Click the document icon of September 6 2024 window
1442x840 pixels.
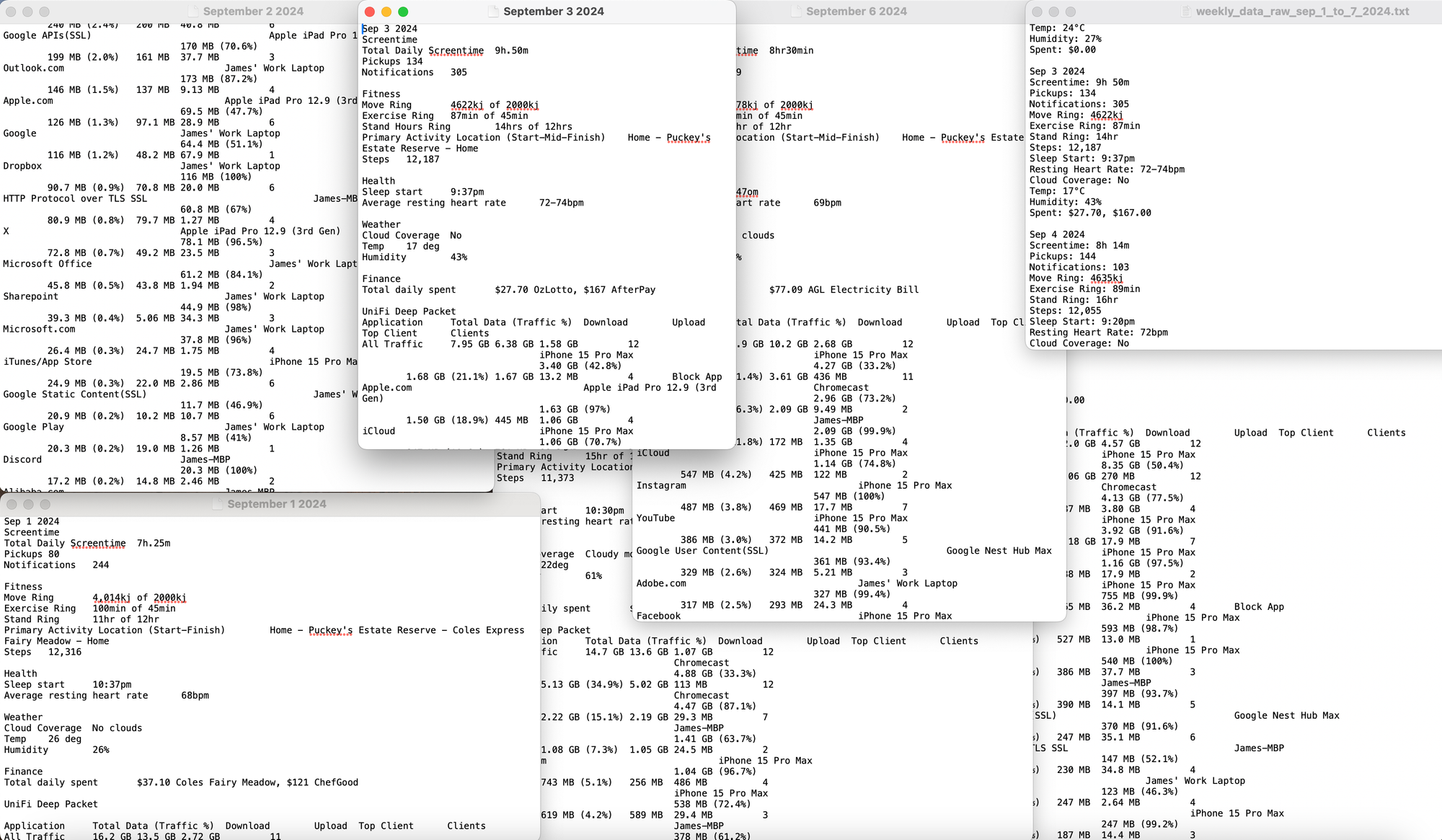tap(796, 12)
